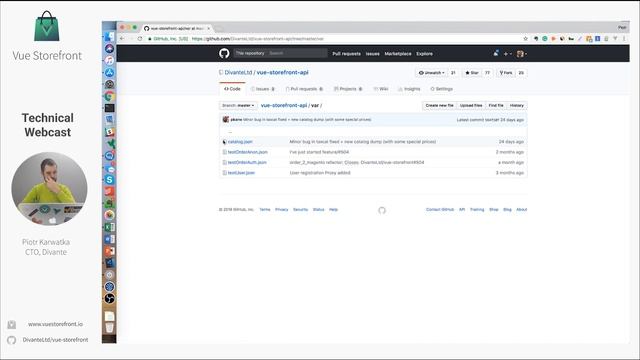
Task: Click the file icon beside testOrderAnon.json
Action: 224,152
